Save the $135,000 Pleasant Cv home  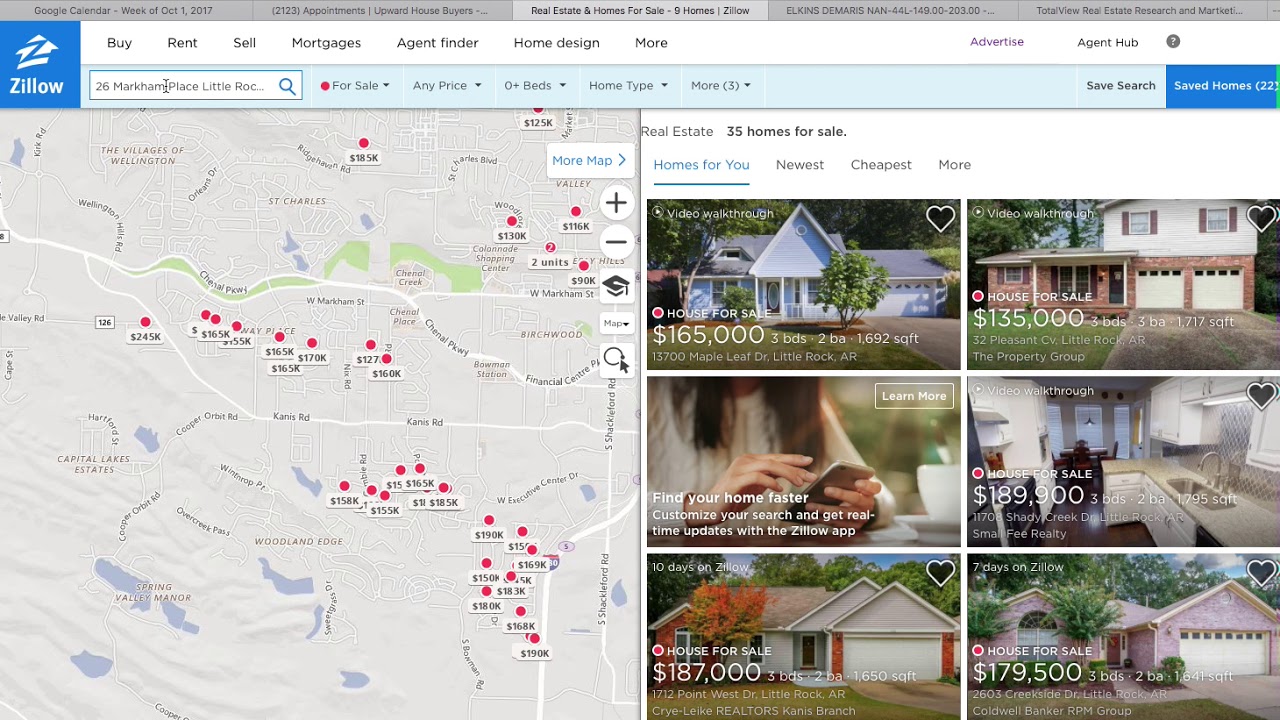click(x=1261, y=218)
